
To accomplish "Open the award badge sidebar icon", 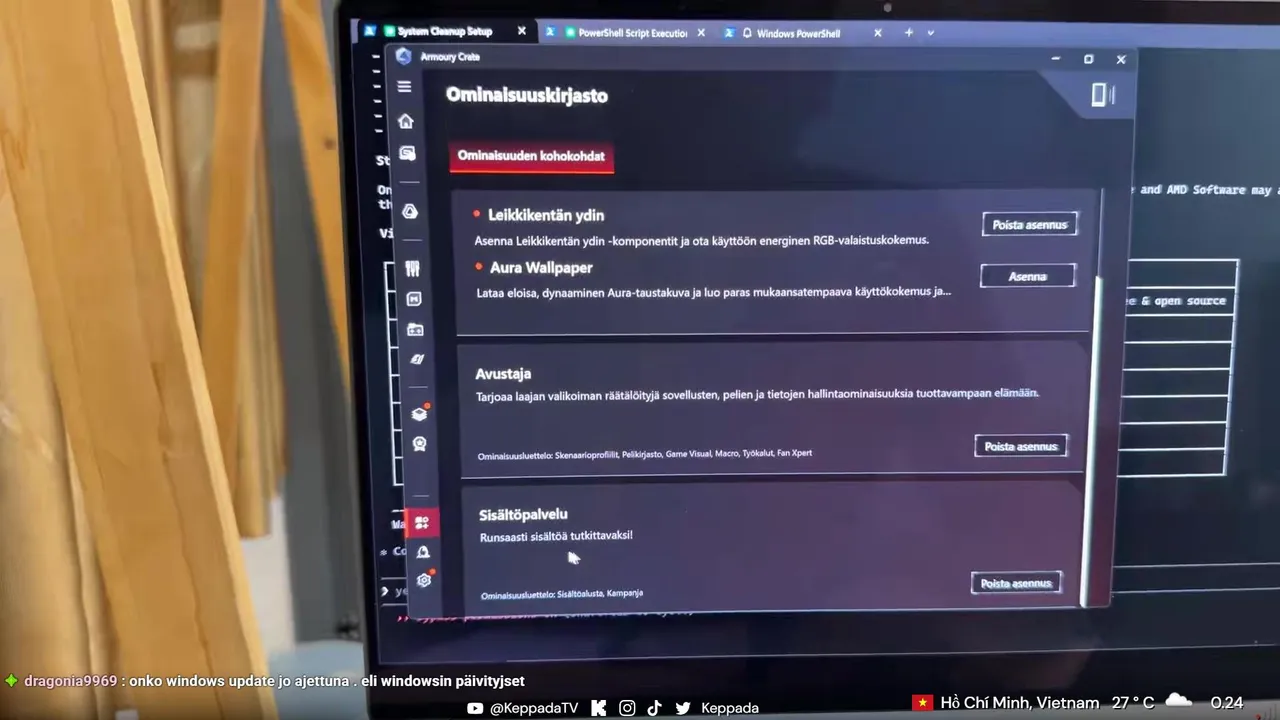I will coord(420,444).
